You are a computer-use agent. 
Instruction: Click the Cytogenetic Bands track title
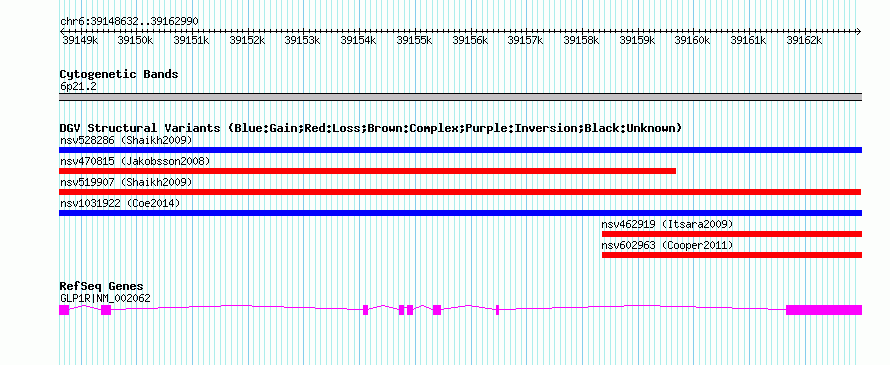coord(119,74)
